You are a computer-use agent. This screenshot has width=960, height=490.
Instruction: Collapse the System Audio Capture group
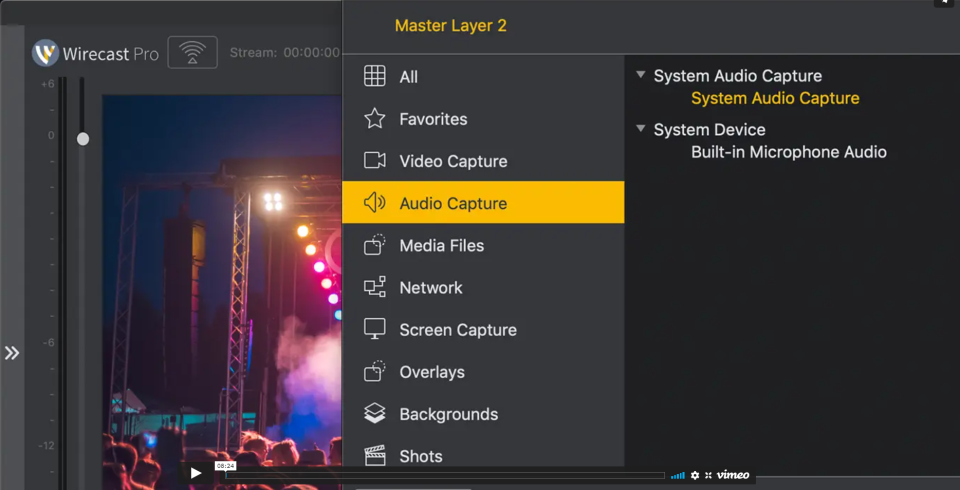[641, 76]
